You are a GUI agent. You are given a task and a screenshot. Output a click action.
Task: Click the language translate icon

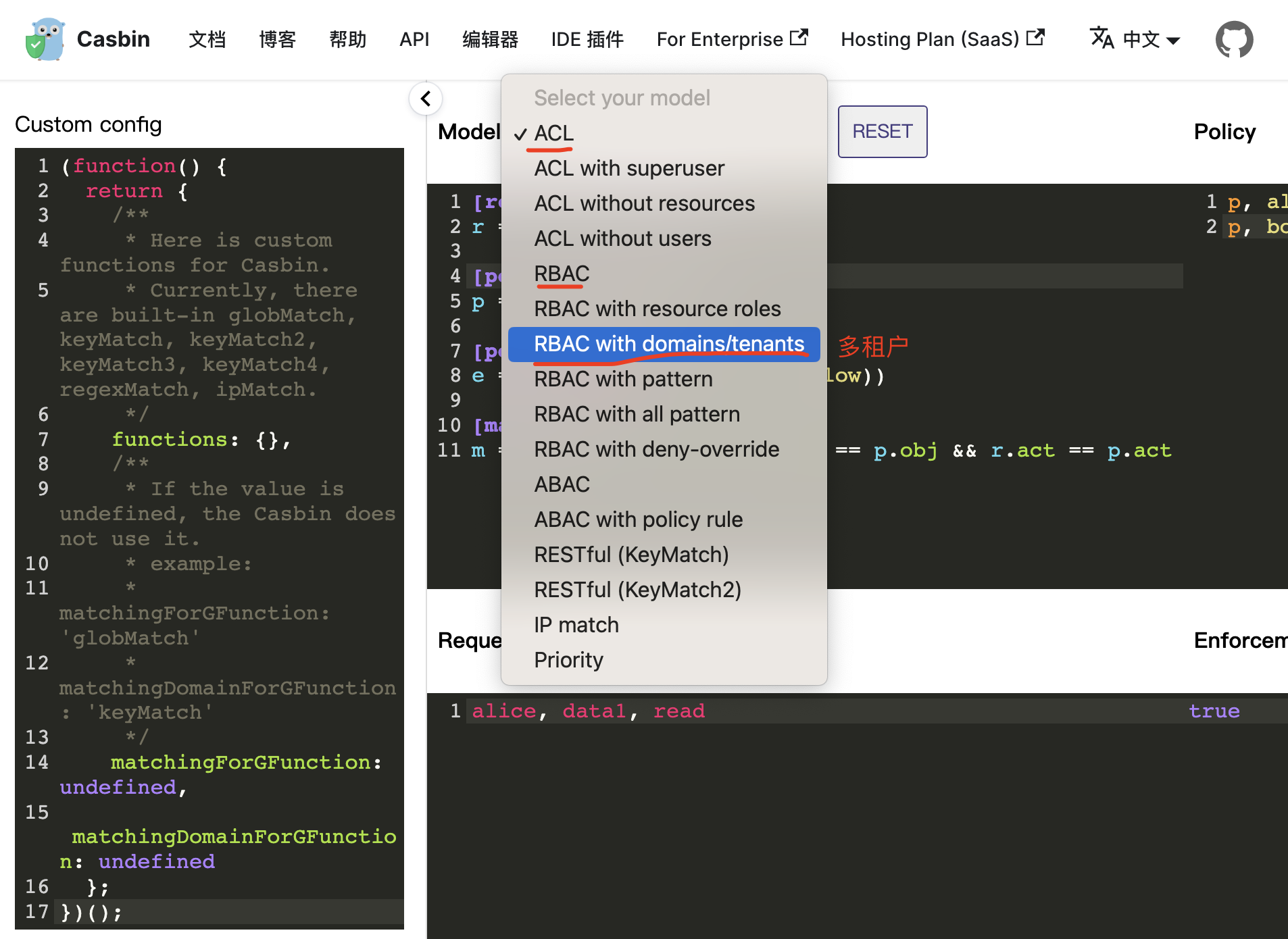pos(1101,39)
